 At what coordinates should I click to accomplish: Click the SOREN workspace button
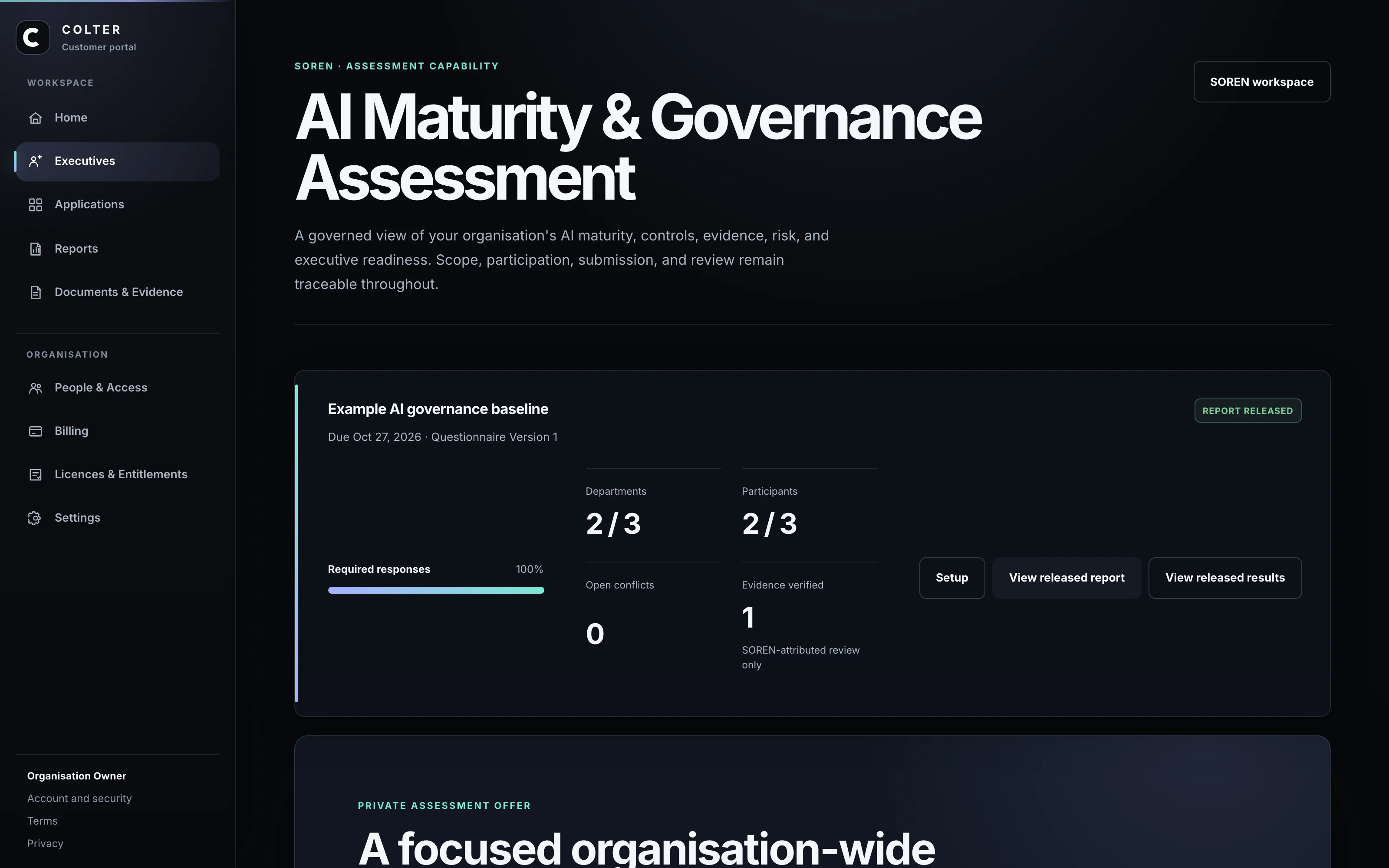coord(1261,82)
